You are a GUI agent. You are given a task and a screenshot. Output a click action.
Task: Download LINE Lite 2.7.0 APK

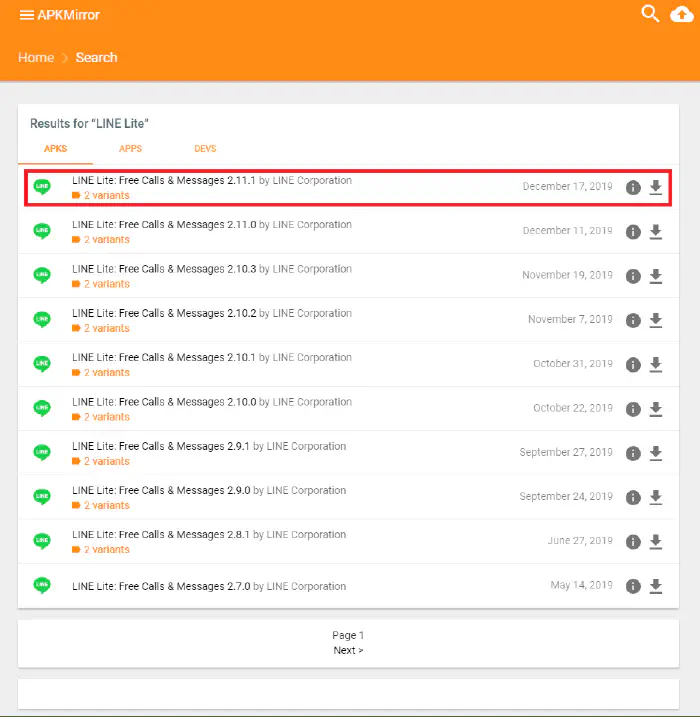tap(656, 586)
